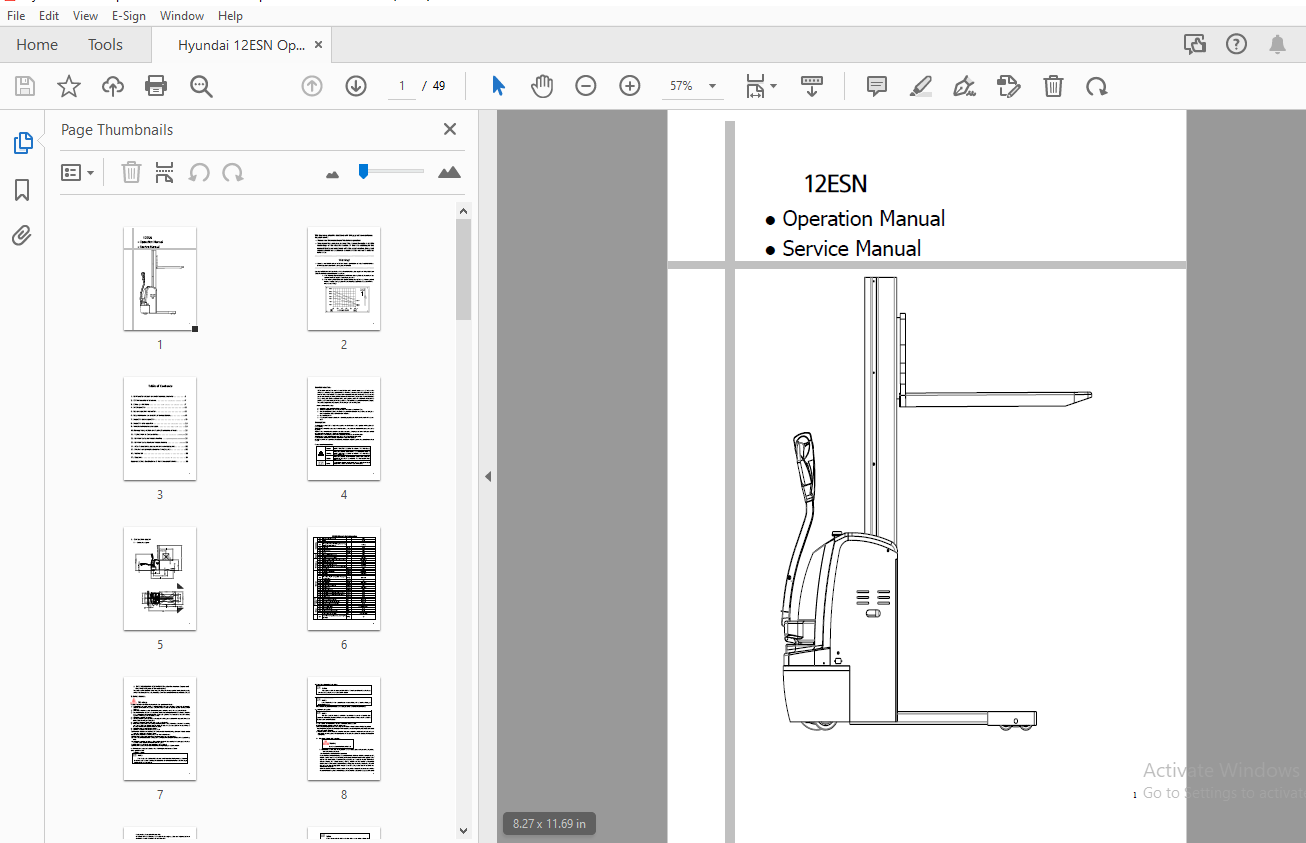
Task: Open the fit page options icon
Action: 755,86
